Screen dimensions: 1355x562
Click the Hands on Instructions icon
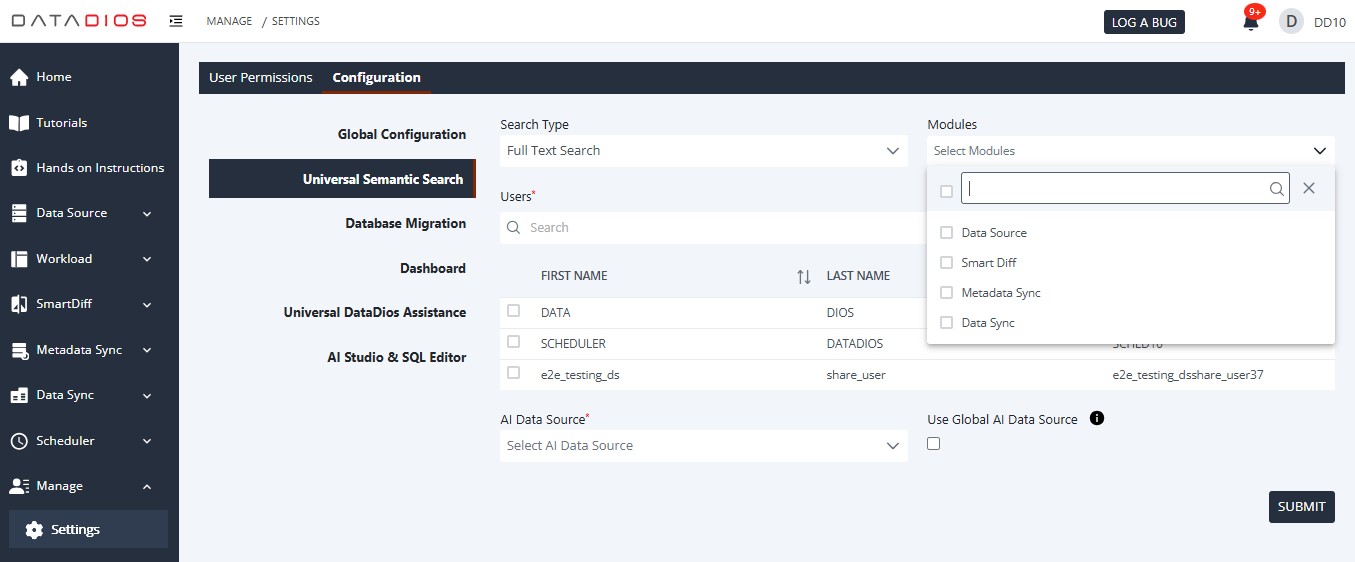pos(19,168)
